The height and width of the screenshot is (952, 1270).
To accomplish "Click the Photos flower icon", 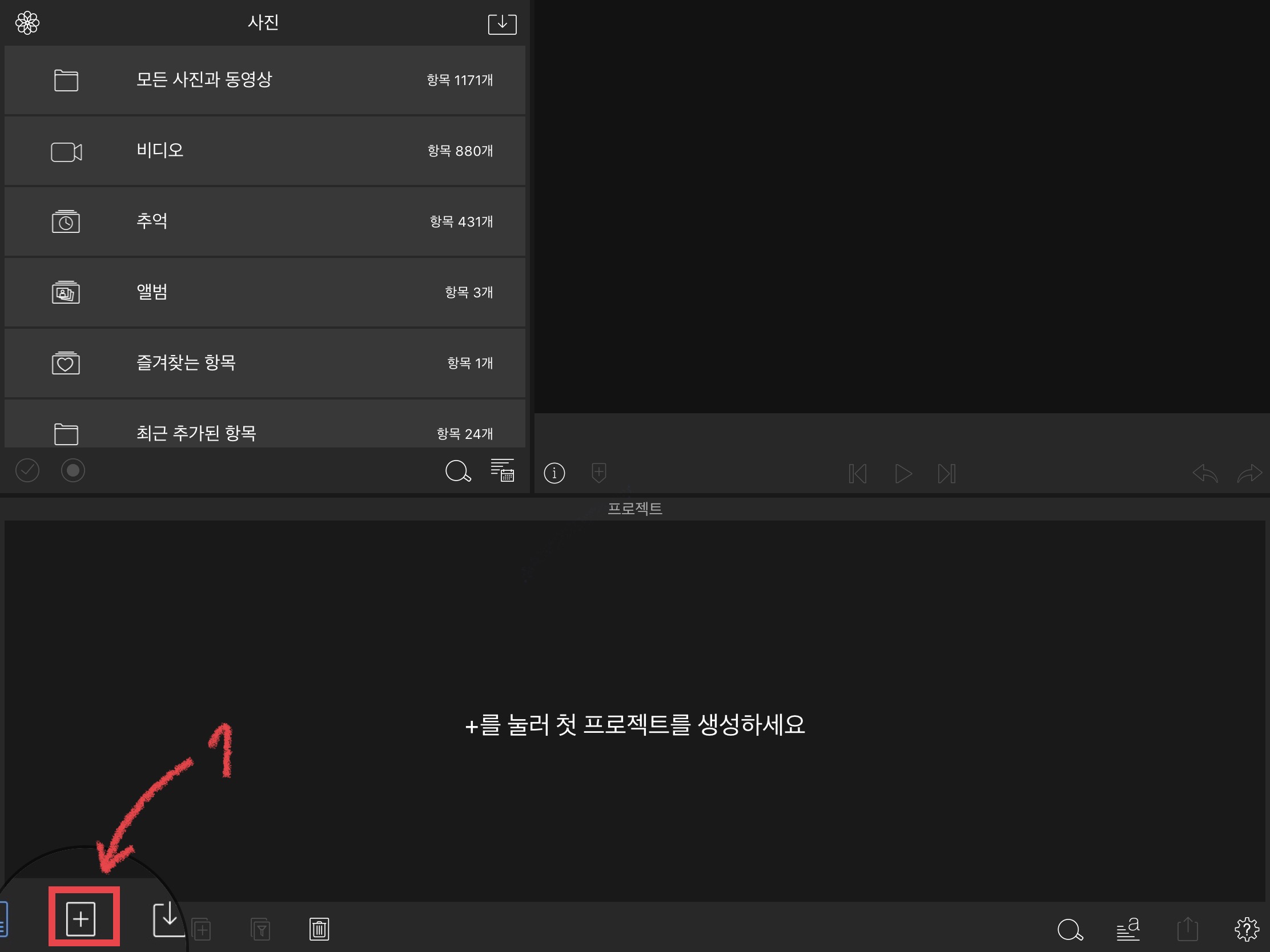I will (x=27, y=23).
